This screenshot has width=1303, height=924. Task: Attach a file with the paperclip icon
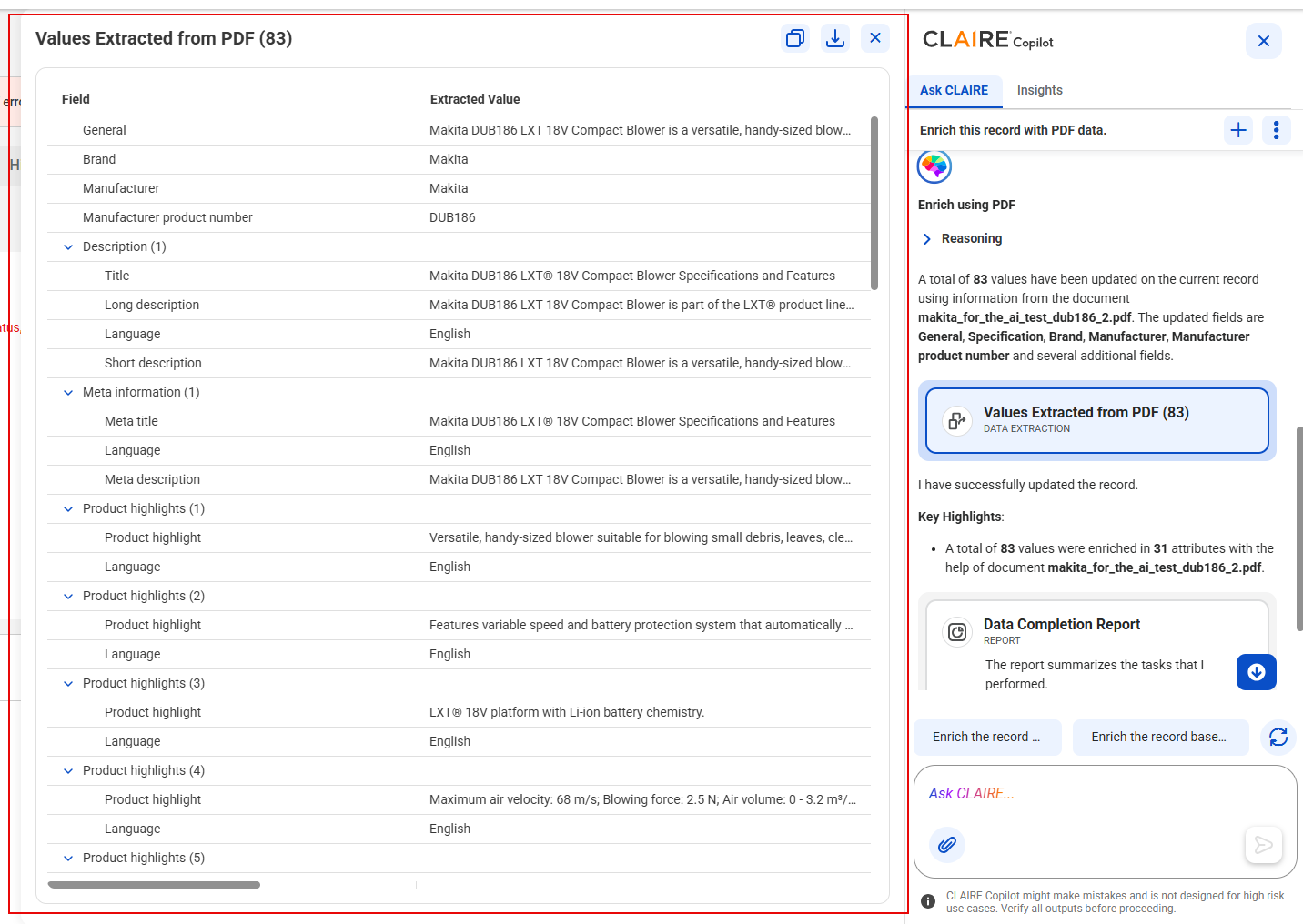[x=947, y=845]
